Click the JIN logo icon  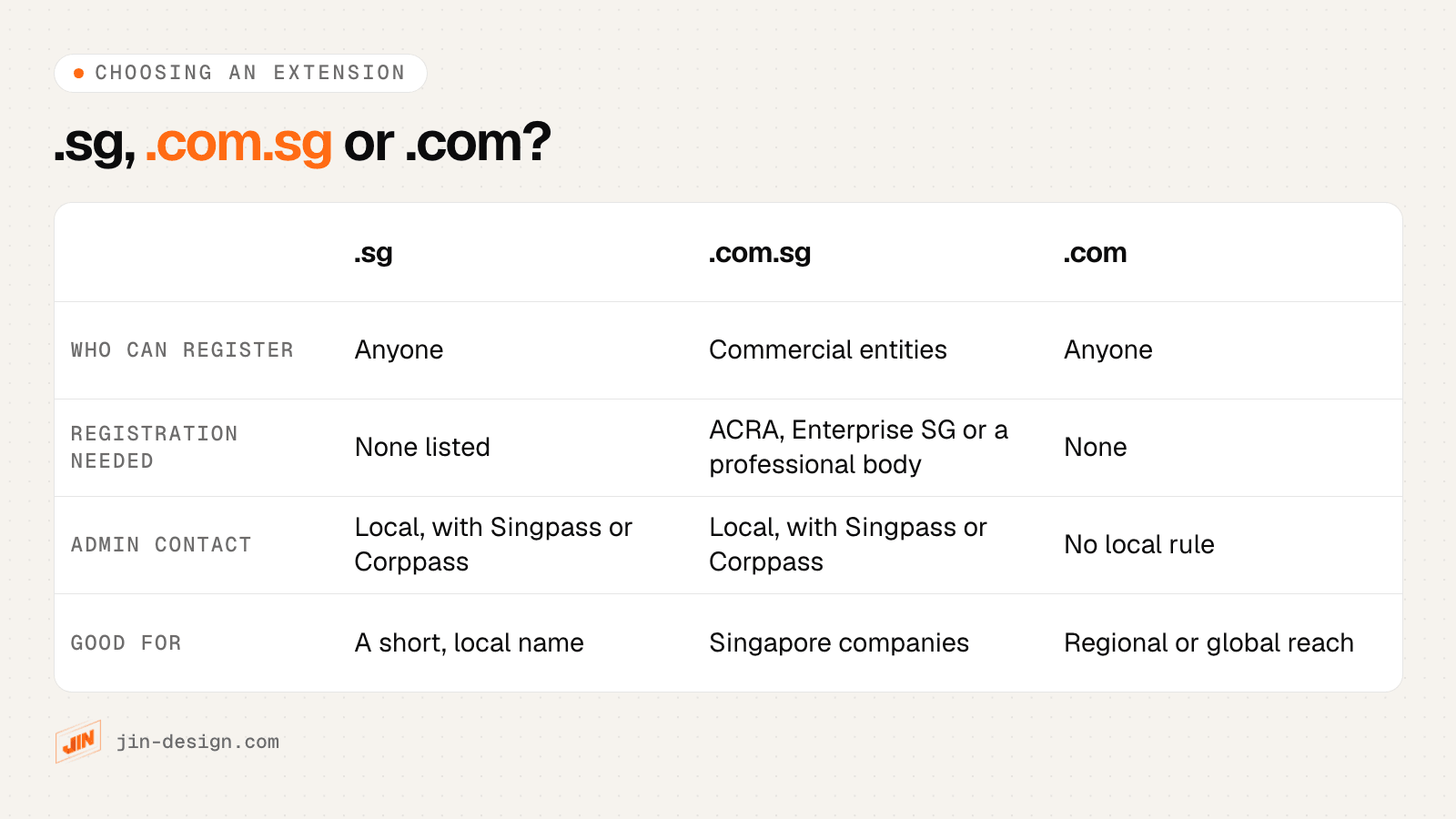[x=78, y=742]
